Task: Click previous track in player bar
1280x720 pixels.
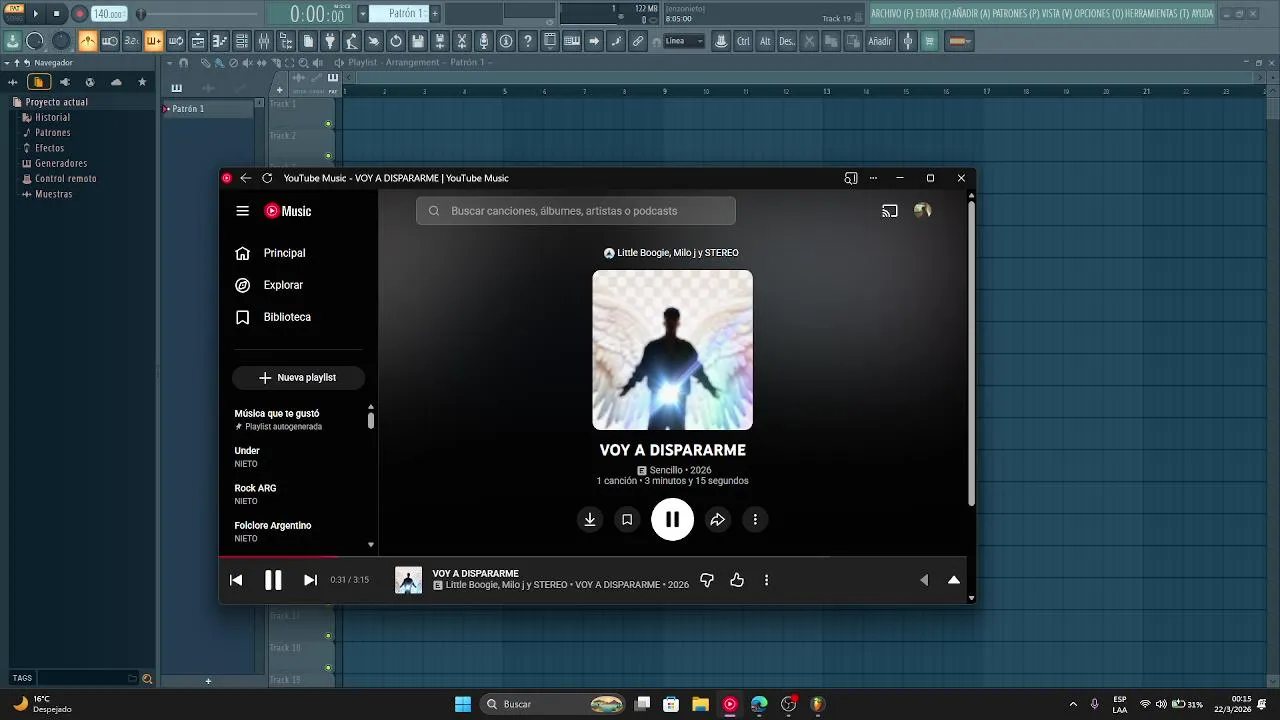Action: 236,580
